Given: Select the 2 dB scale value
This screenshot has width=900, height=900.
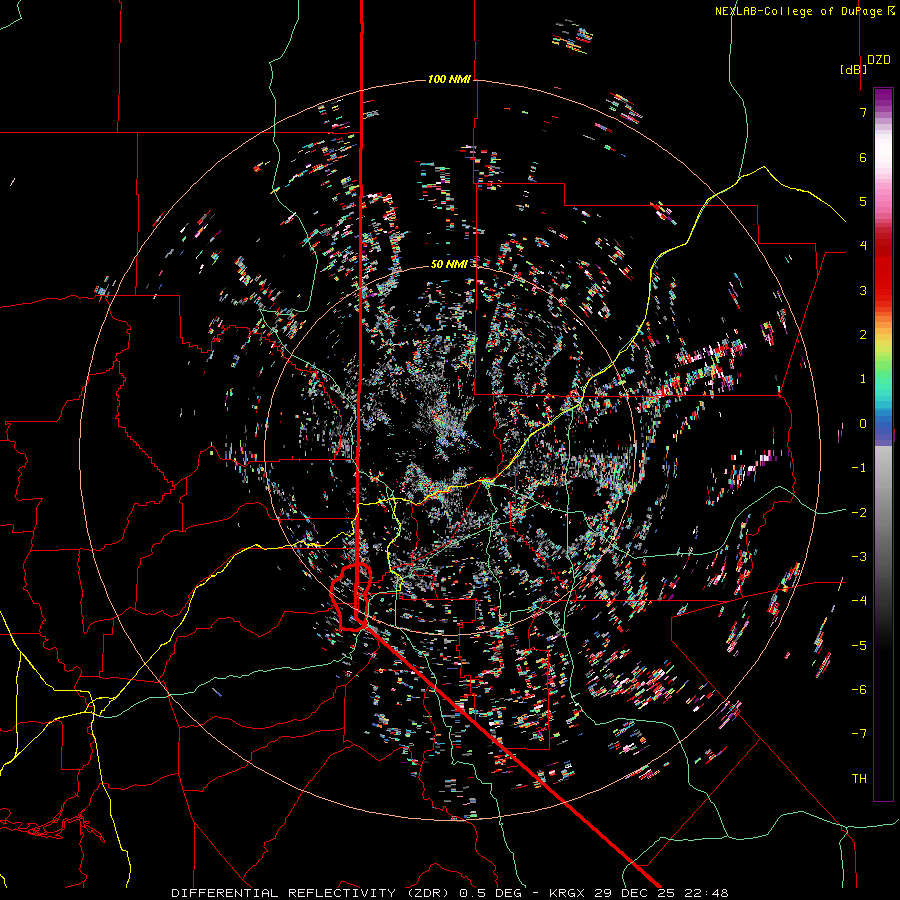Looking at the screenshot, I should coord(863,335).
